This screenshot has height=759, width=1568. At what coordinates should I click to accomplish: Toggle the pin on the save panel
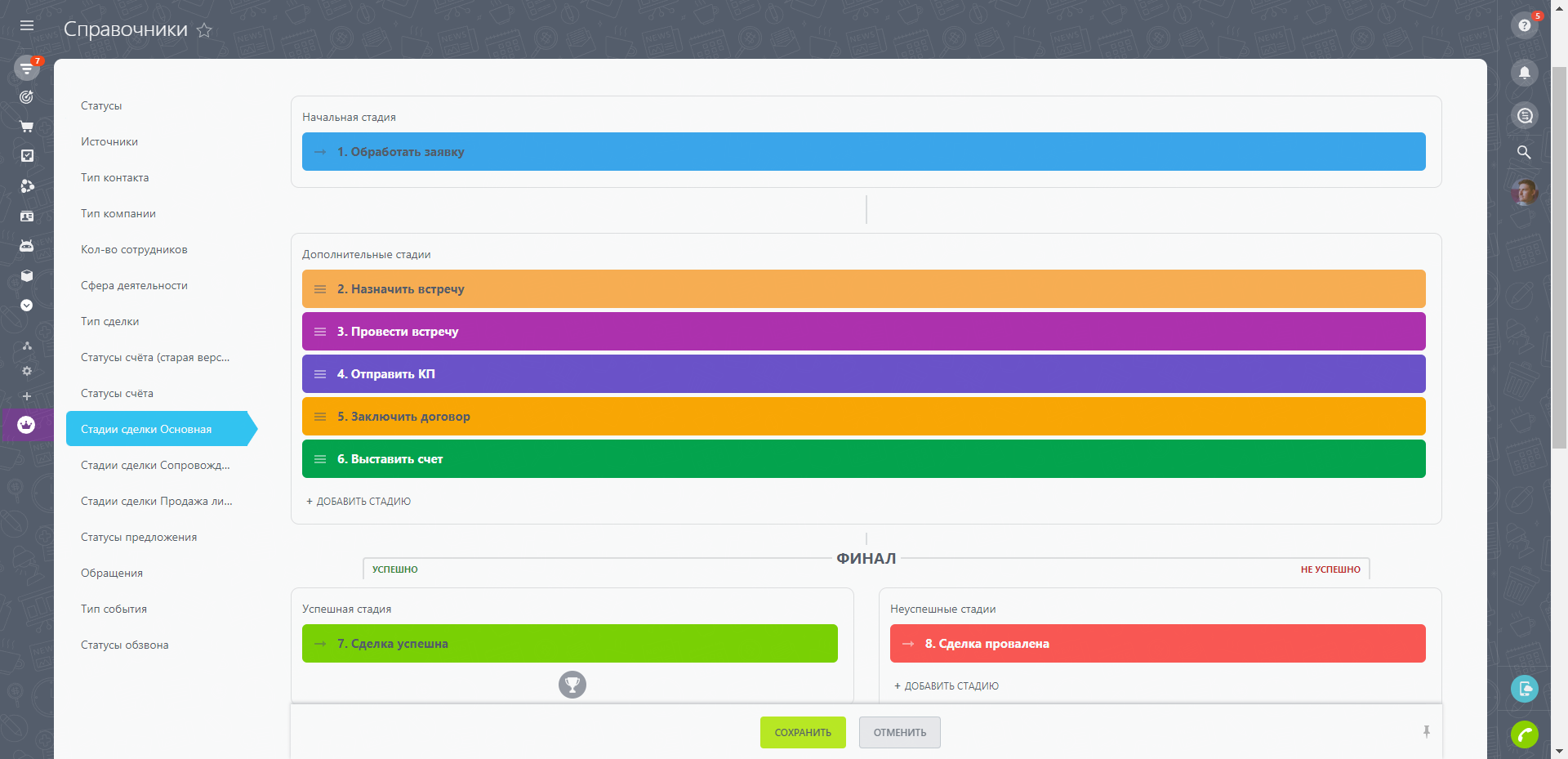(x=1426, y=732)
